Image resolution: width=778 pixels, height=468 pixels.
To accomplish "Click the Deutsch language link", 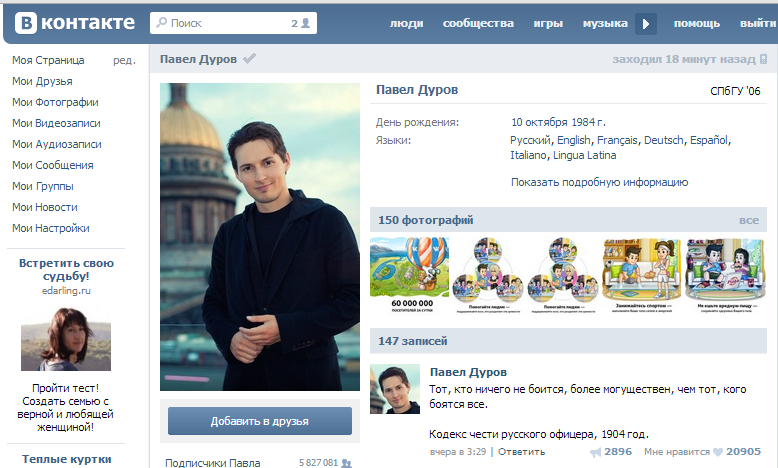I will pos(664,140).
